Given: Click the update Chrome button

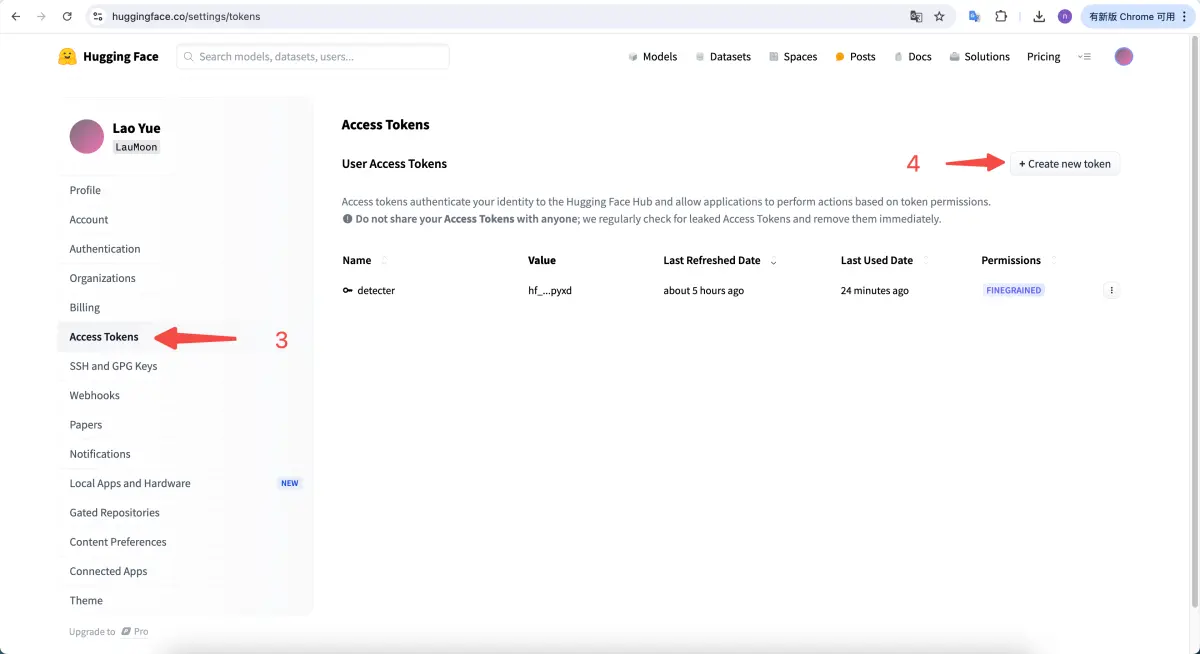Looking at the screenshot, I should [x=1137, y=17].
